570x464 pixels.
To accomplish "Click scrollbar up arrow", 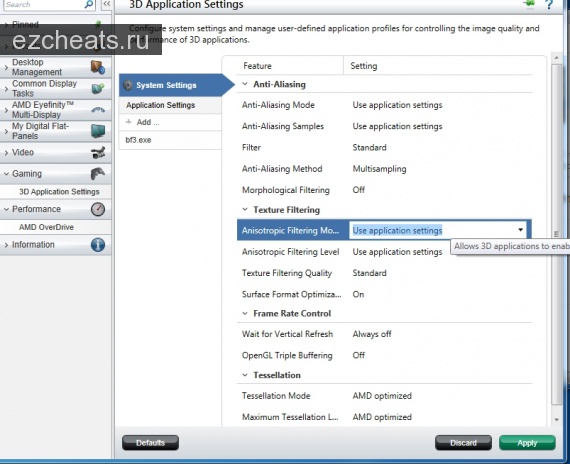I will click(x=556, y=58).
